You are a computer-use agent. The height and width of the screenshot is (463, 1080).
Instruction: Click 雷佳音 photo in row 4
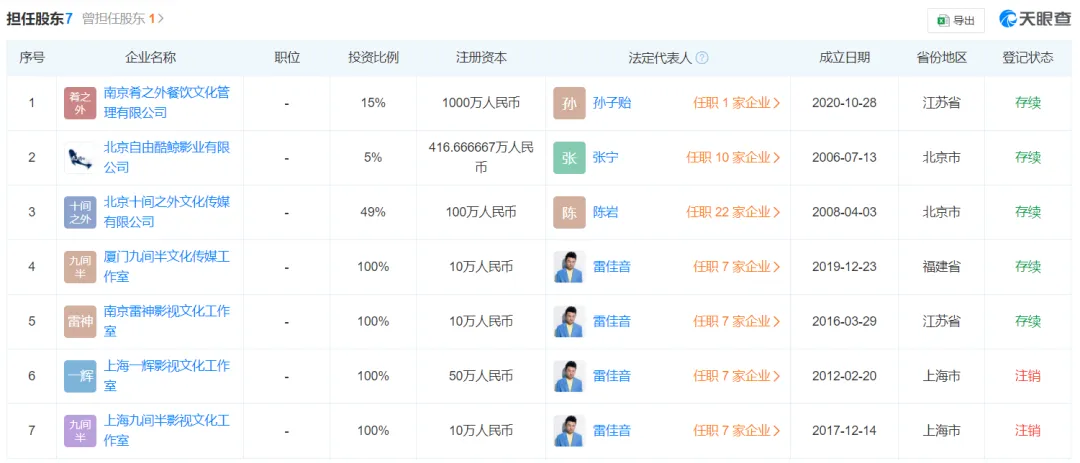(569, 267)
